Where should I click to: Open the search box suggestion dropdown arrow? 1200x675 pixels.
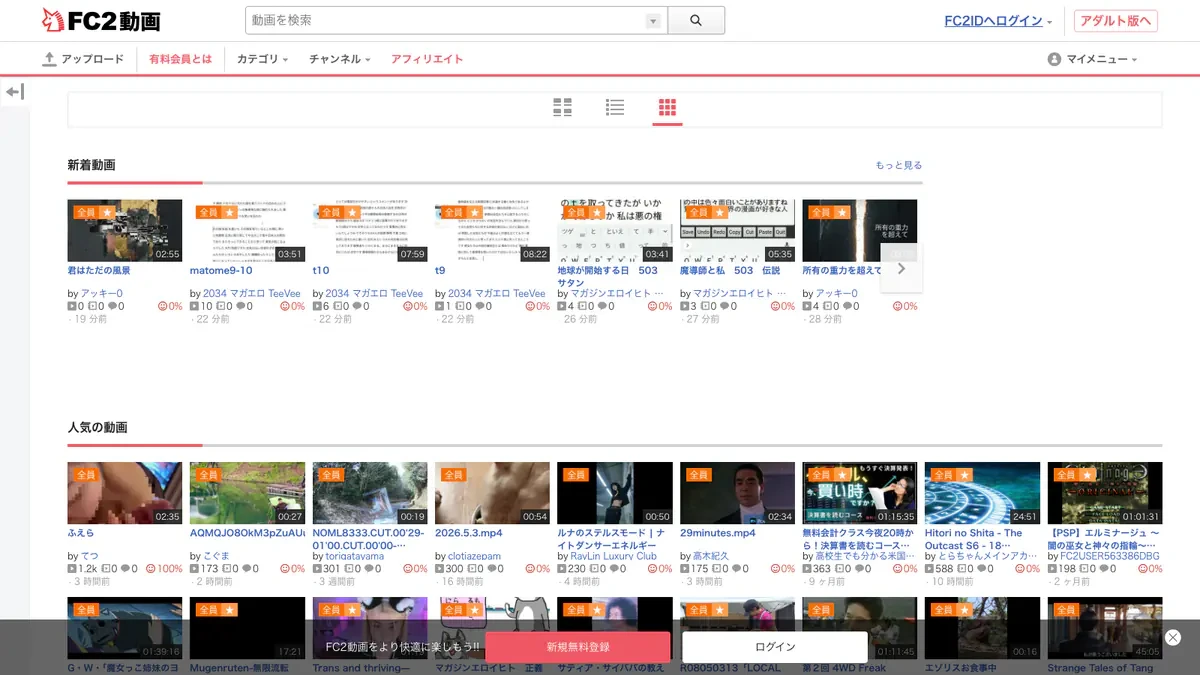click(x=653, y=21)
